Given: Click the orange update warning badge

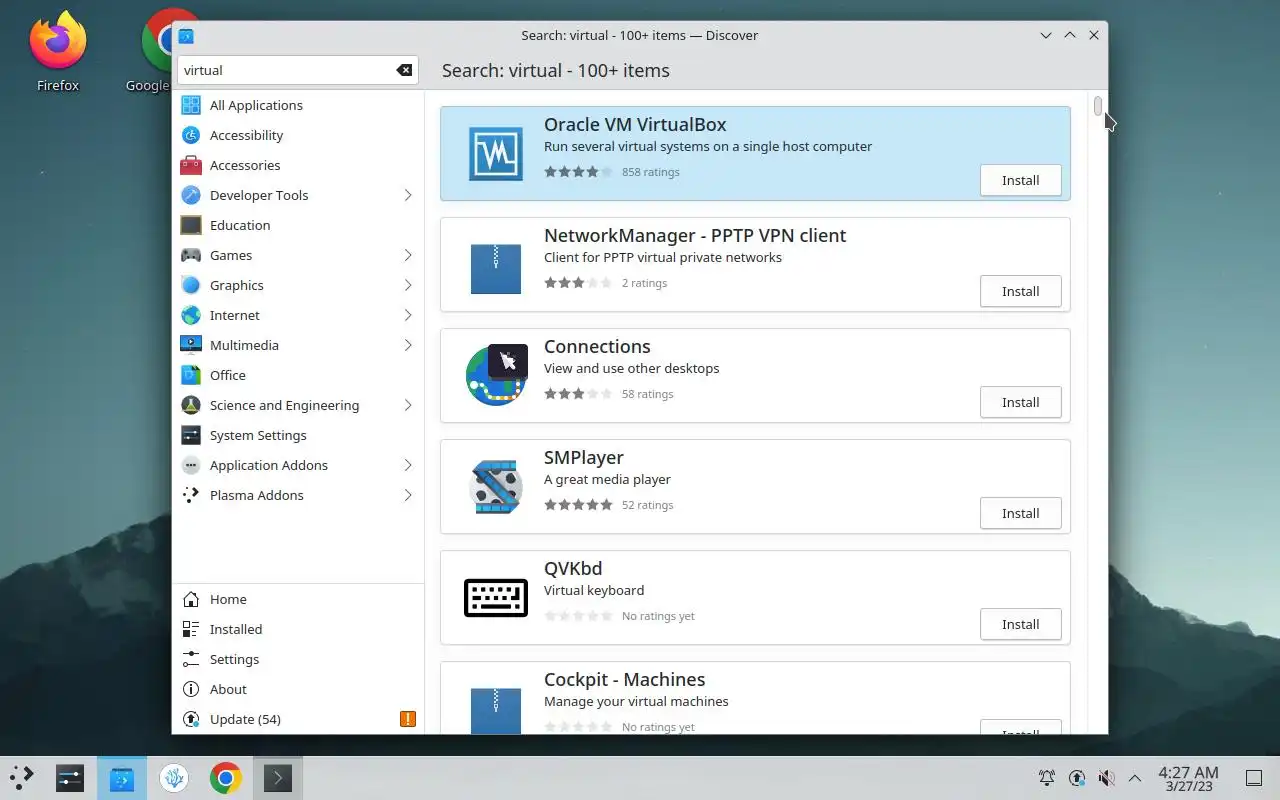Looking at the screenshot, I should (407, 719).
